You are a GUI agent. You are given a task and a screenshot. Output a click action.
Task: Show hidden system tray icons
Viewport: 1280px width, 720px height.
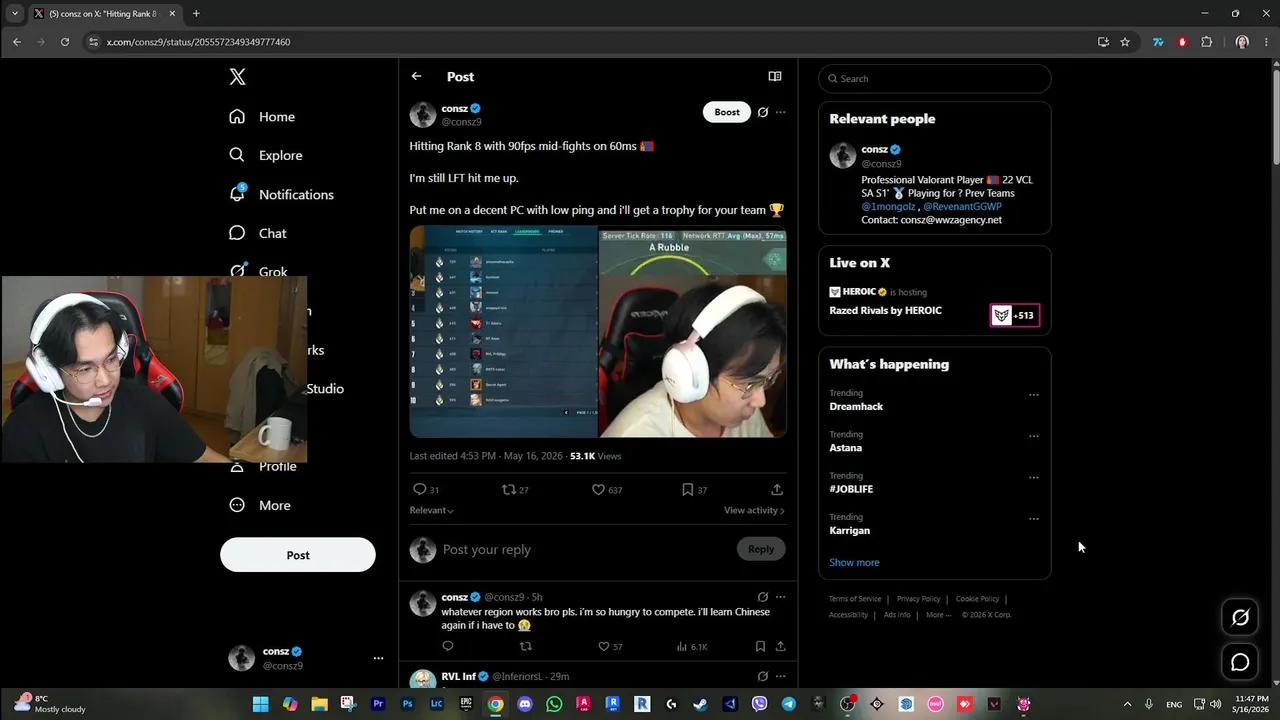pyautogui.click(x=1127, y=704)
